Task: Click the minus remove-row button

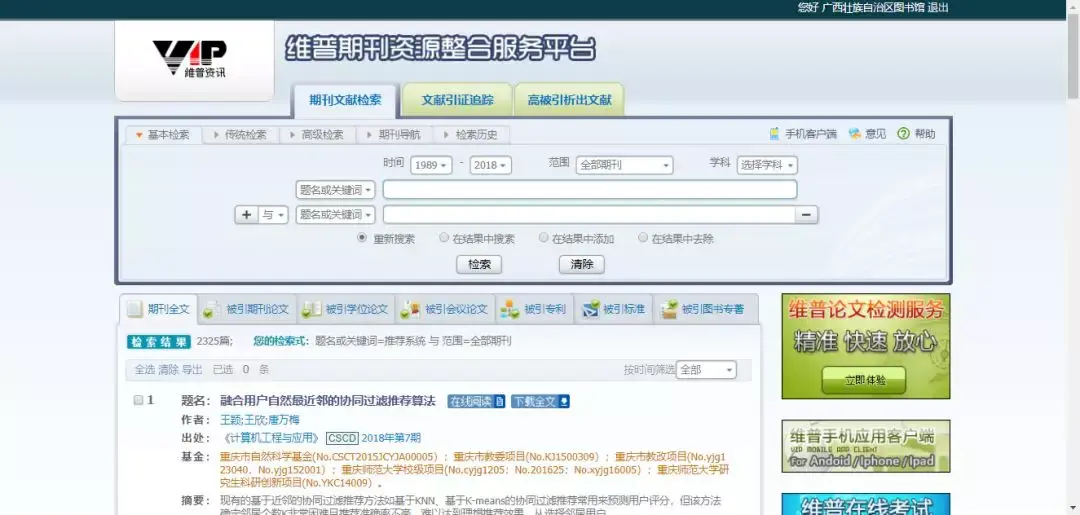Action: 806,215
